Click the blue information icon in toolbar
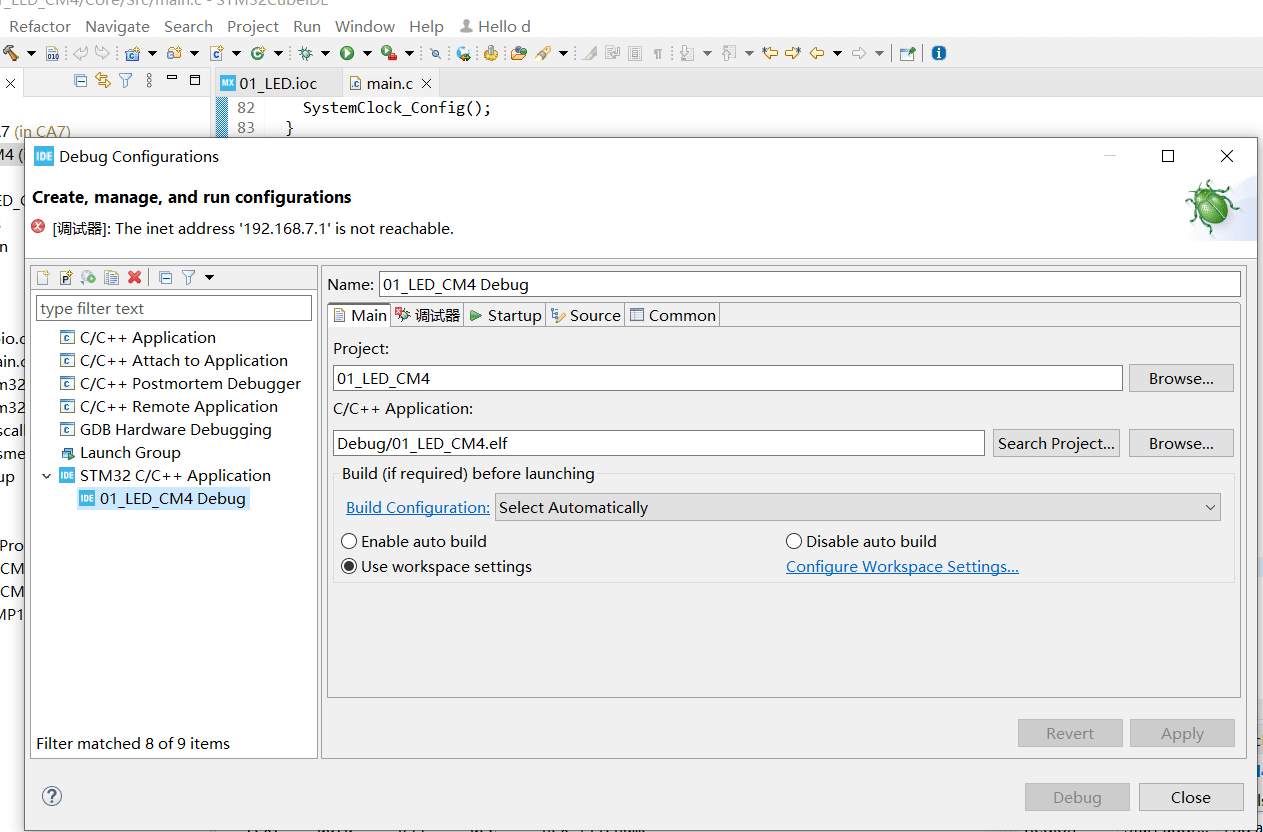 tap(939, 53)
